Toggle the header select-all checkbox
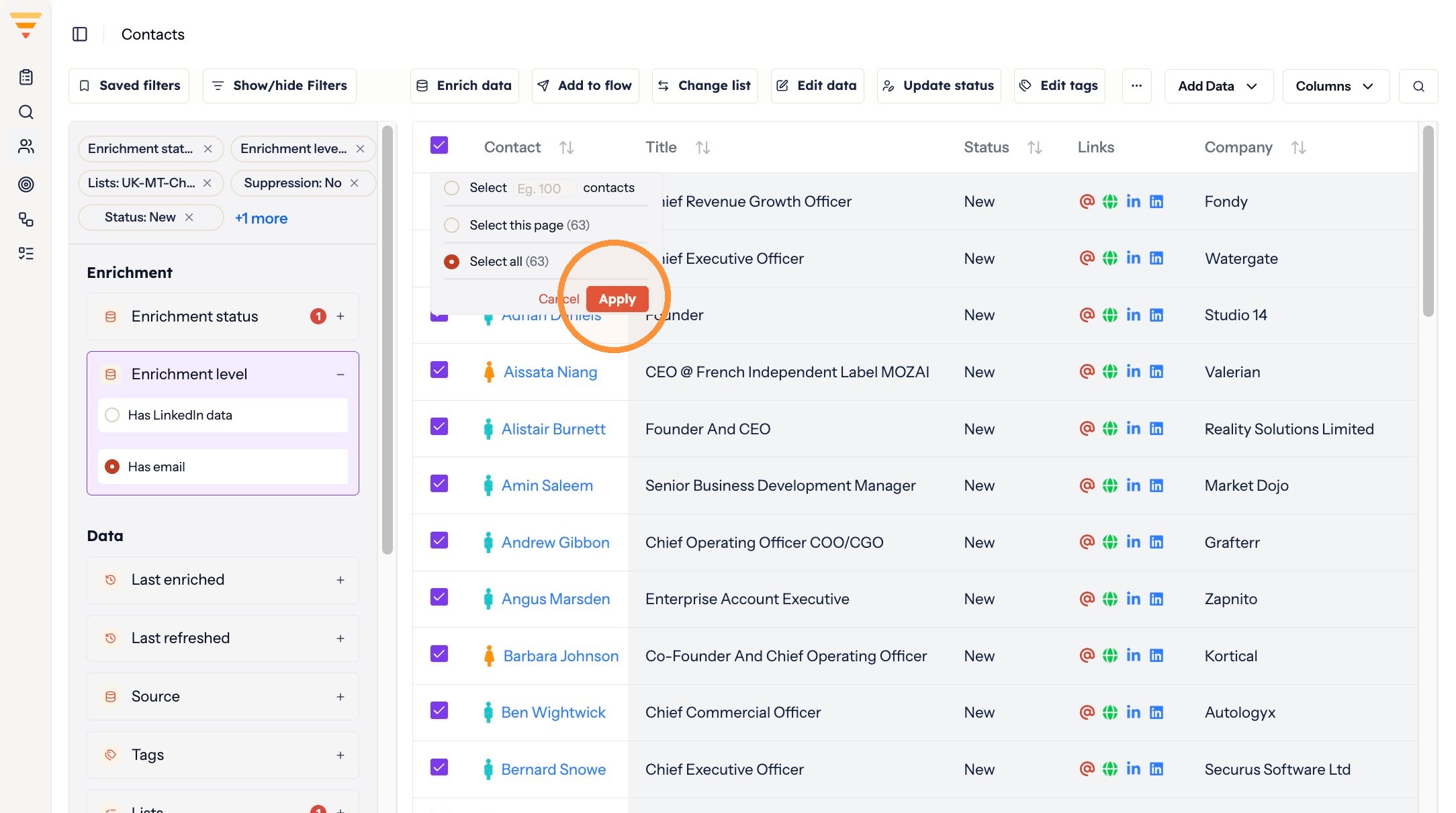 439,145
